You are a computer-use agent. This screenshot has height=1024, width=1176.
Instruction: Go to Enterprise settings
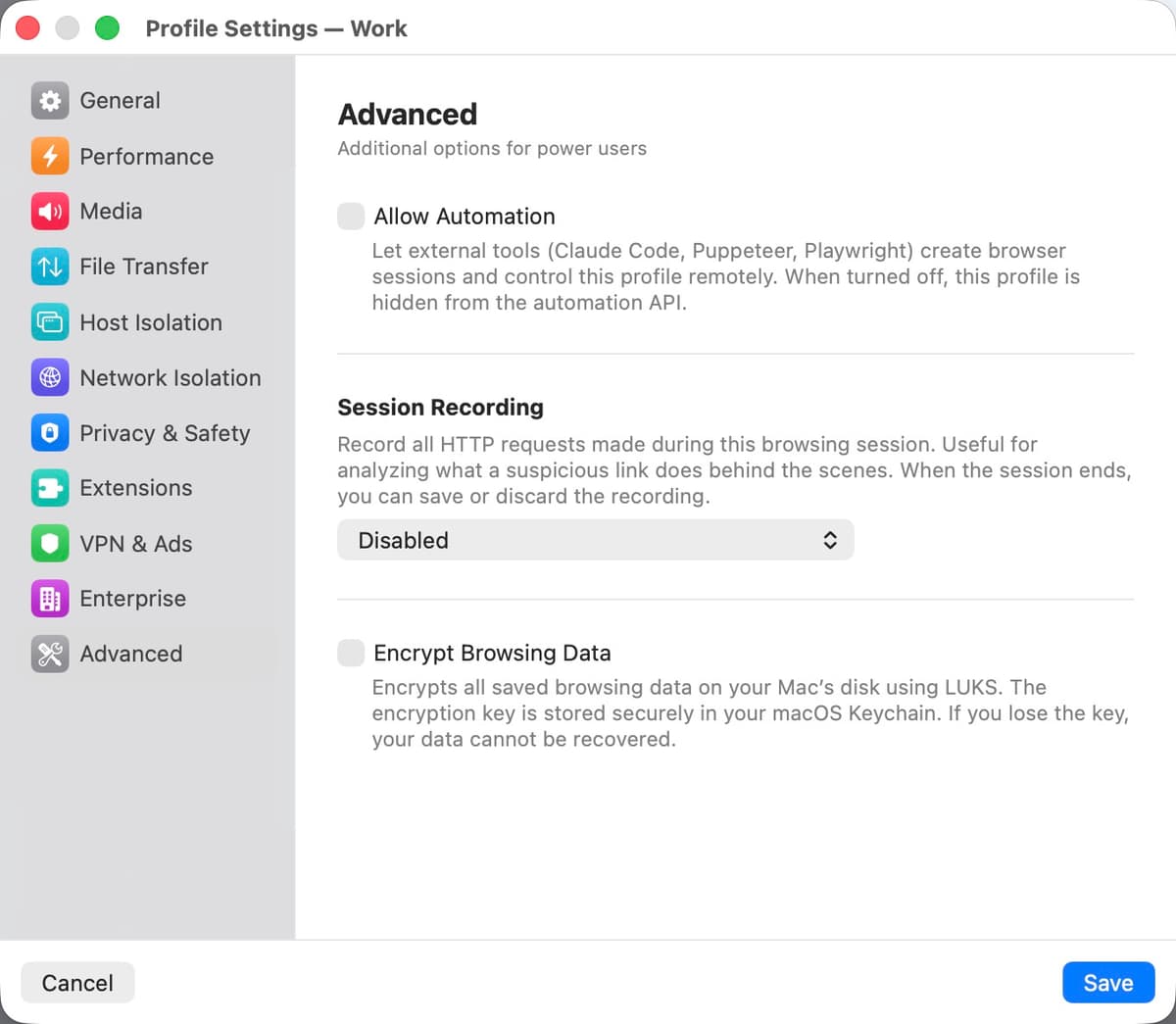(x=148, y=599)
